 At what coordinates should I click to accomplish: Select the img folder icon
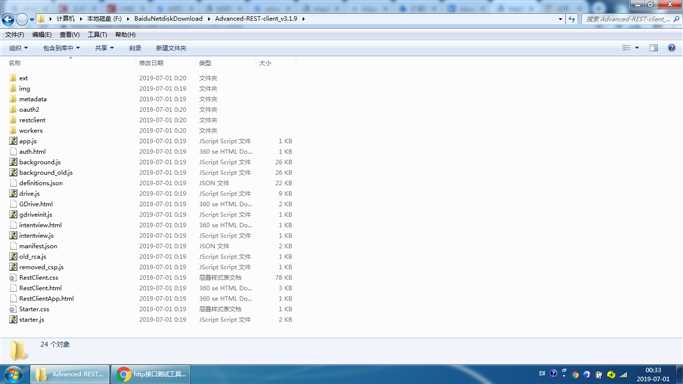coord(13,88)
